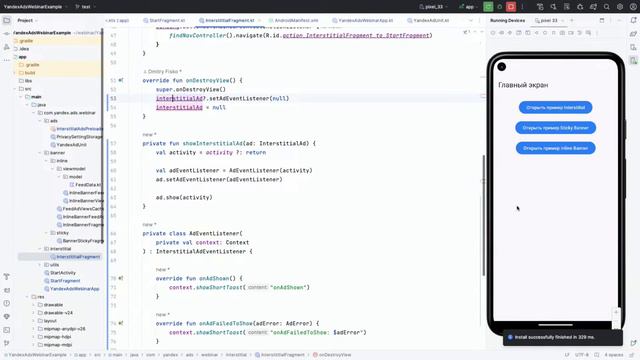Switch to AndroidManifest.xml tab

click(293, 20)
